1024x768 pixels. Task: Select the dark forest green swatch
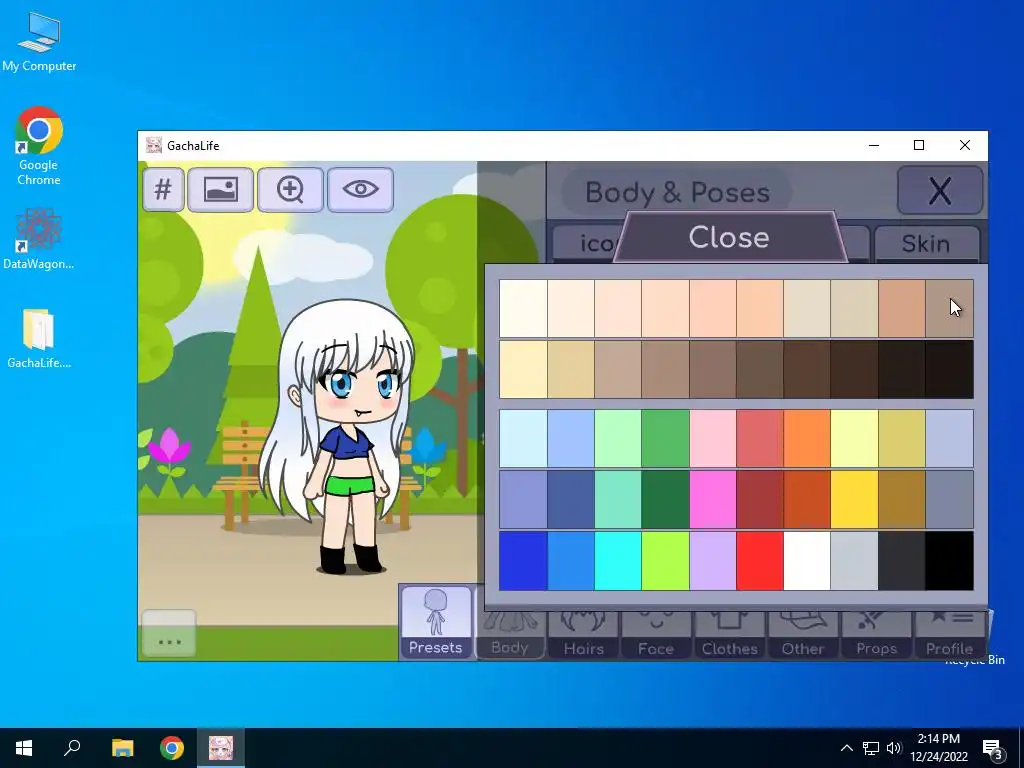pos(665,500)
